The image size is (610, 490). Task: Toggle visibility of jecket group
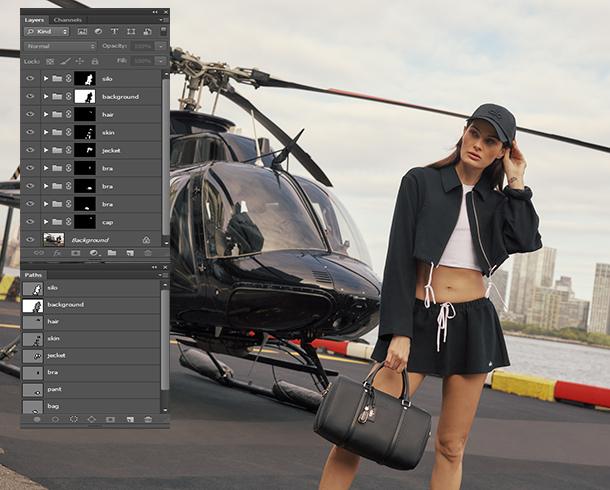pyautogui.click(x=30, y=150)
